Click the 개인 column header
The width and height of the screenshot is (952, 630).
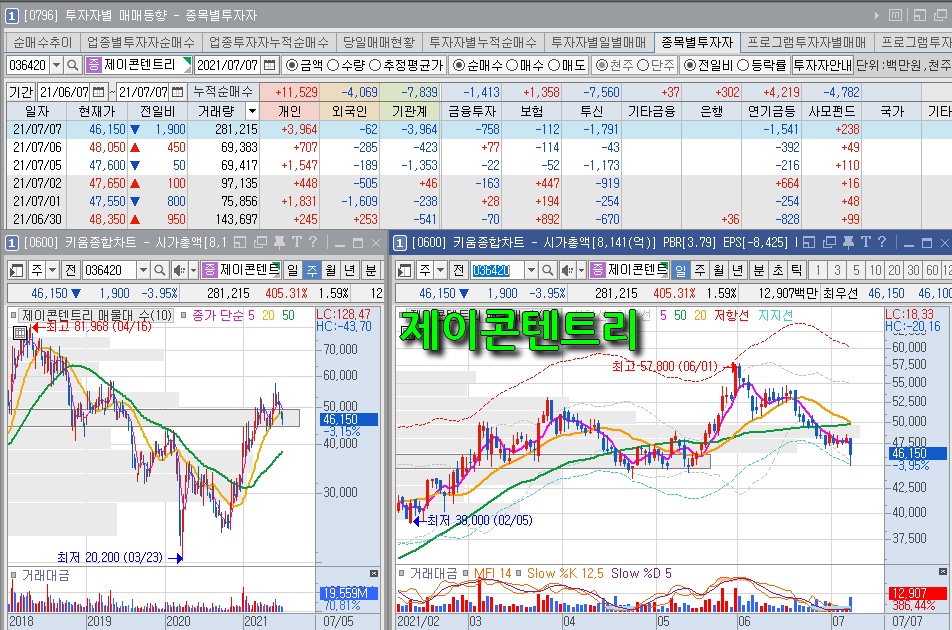point(289,111)
